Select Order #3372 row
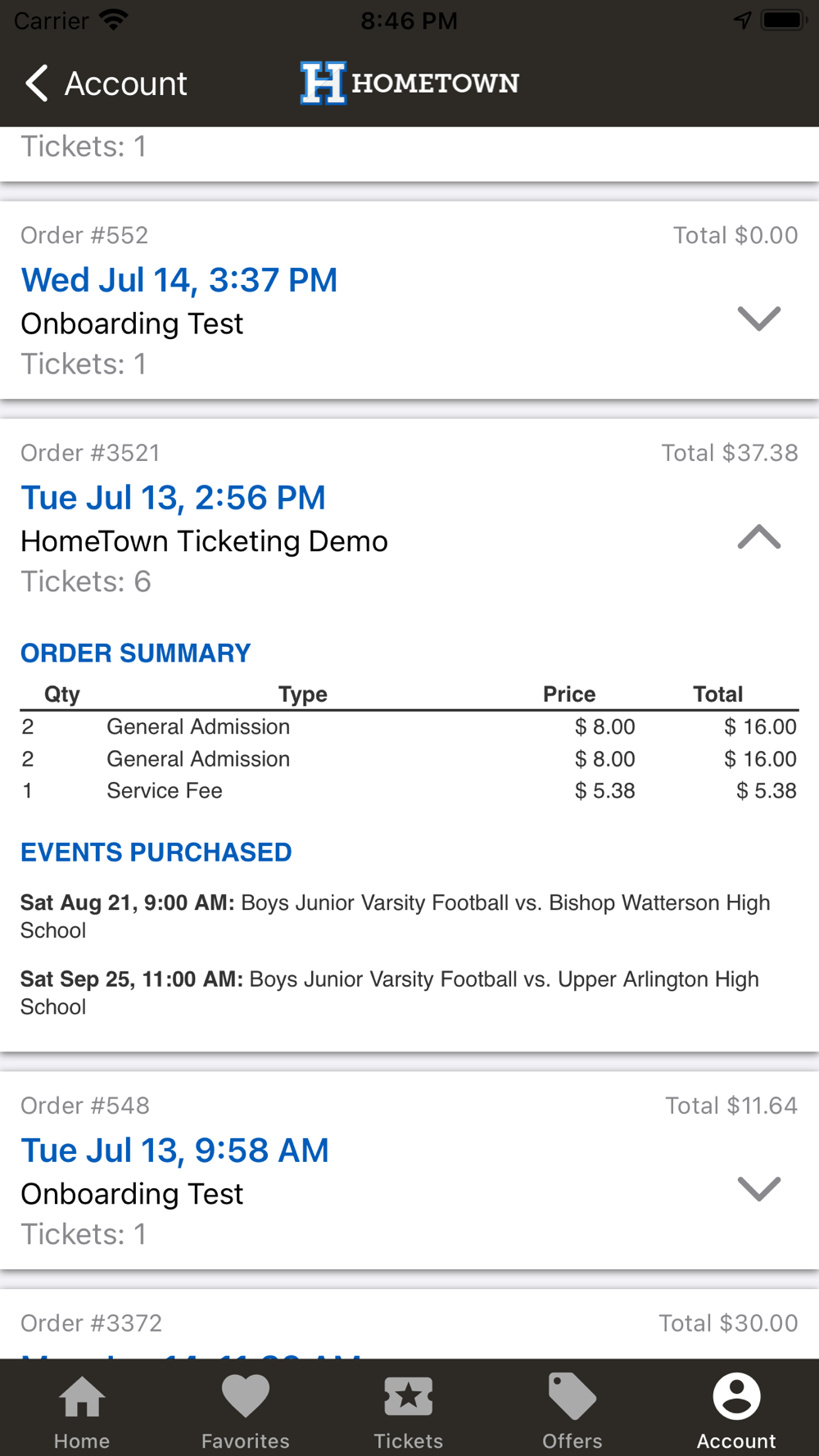 click(x=409, y=1324)
